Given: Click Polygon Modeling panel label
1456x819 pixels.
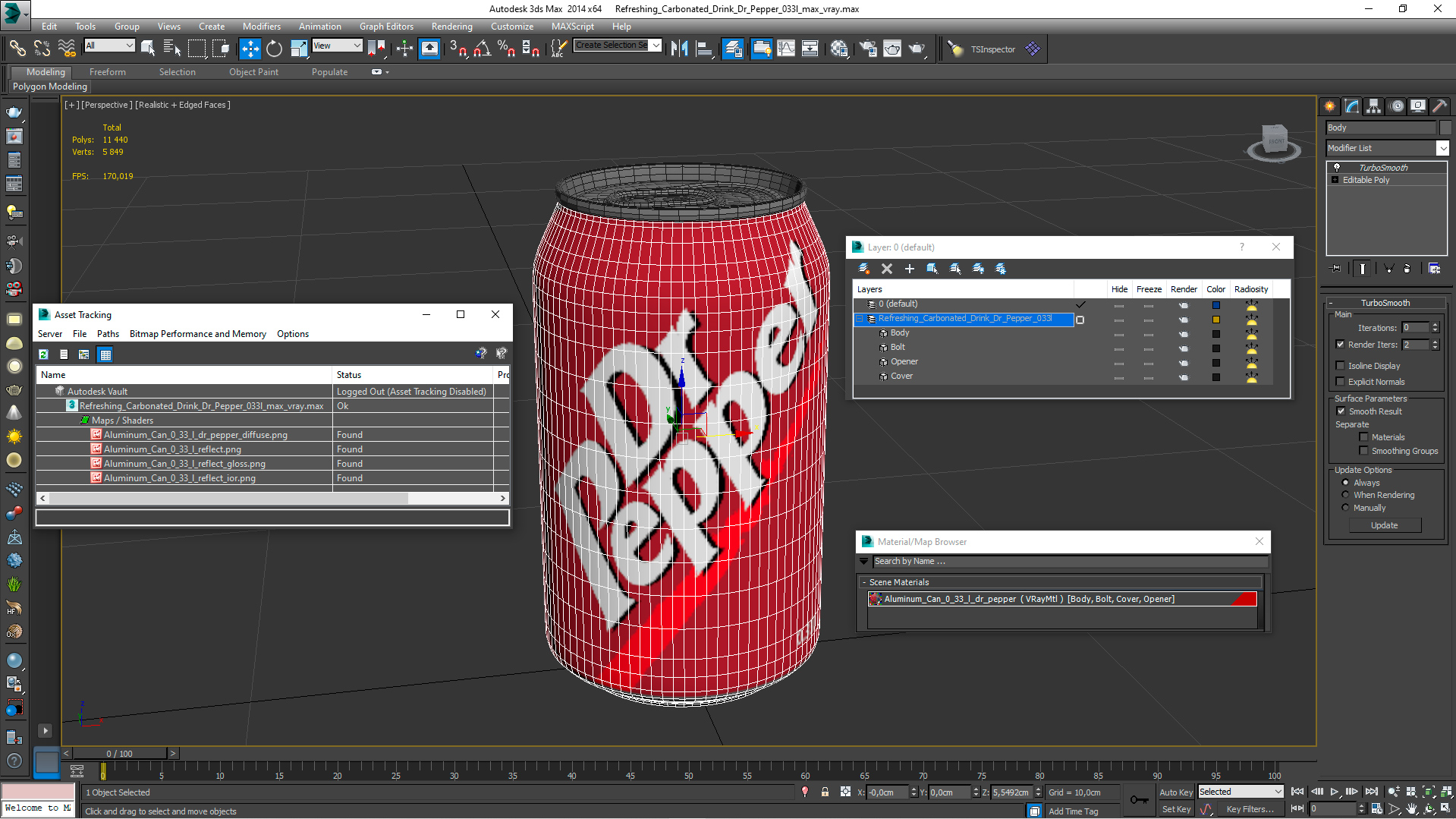Looking at the screenshot, I should click(49, 87).
